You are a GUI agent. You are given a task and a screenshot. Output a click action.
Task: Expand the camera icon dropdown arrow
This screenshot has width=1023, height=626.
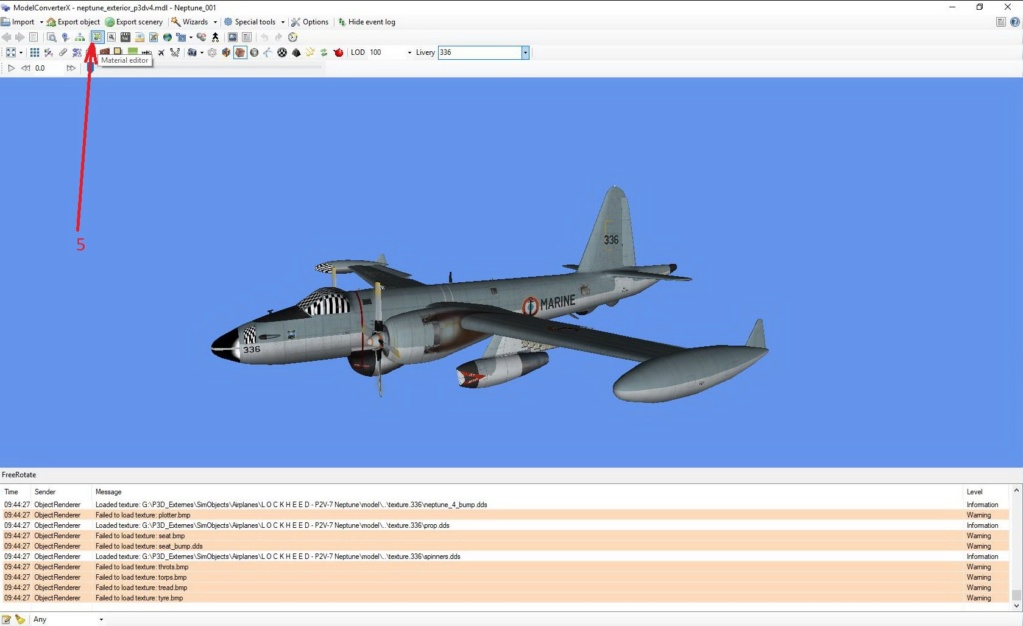(202, 52)
